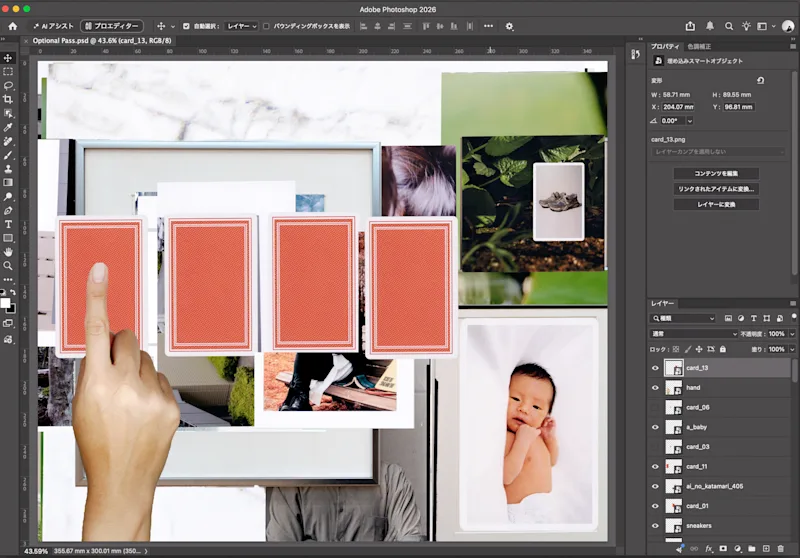Pick the Zoom tool in toolbar

pyautogui.click(x=8, y=265)
